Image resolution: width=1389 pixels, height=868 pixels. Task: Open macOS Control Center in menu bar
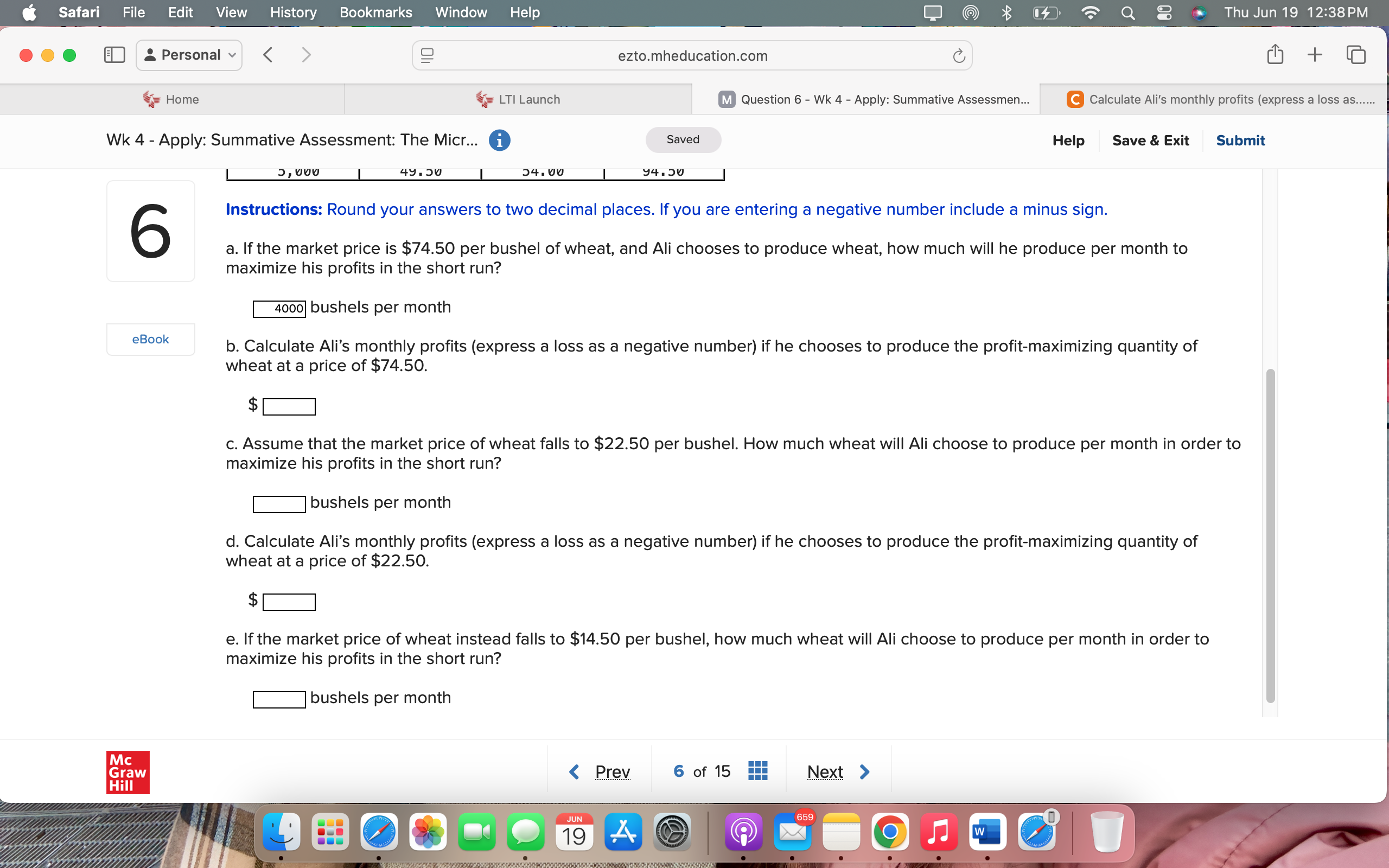point(1164,12)
